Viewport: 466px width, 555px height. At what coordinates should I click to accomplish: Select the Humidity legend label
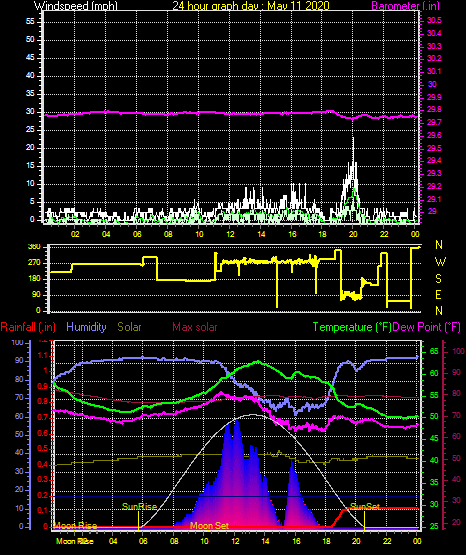[x=86, y=327]
